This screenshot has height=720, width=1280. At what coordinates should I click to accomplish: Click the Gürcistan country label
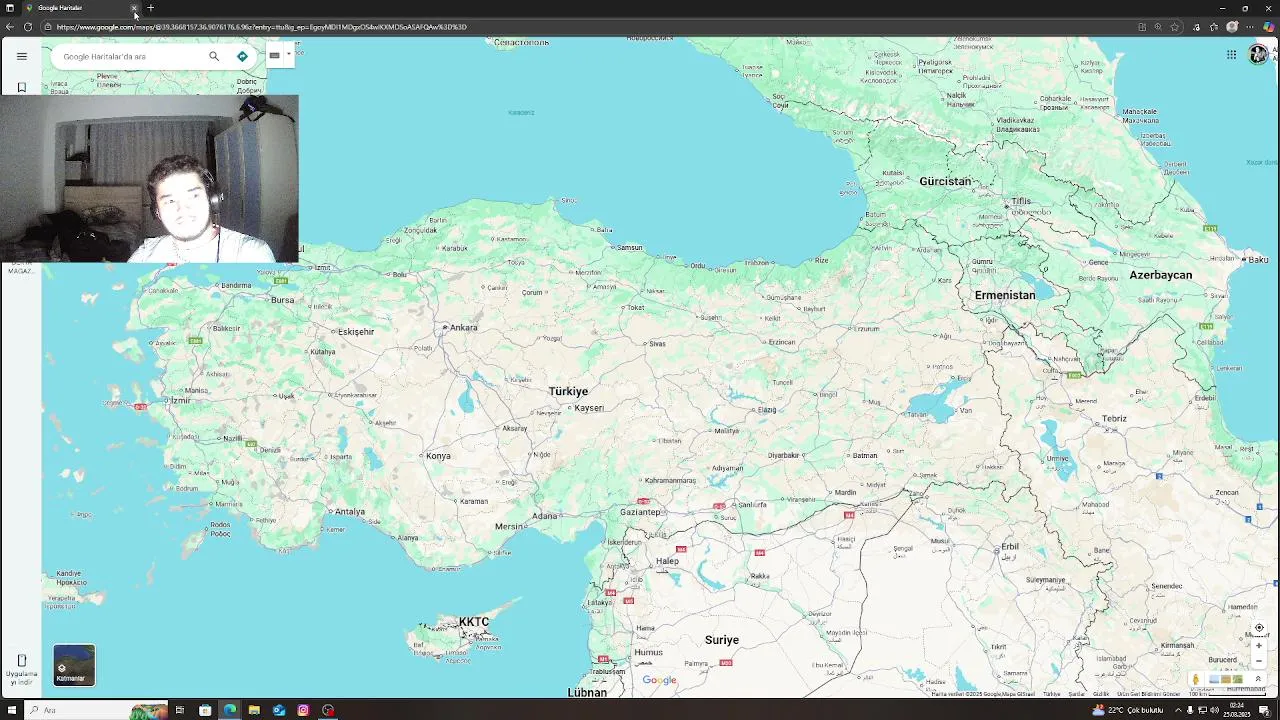[945, 181]
